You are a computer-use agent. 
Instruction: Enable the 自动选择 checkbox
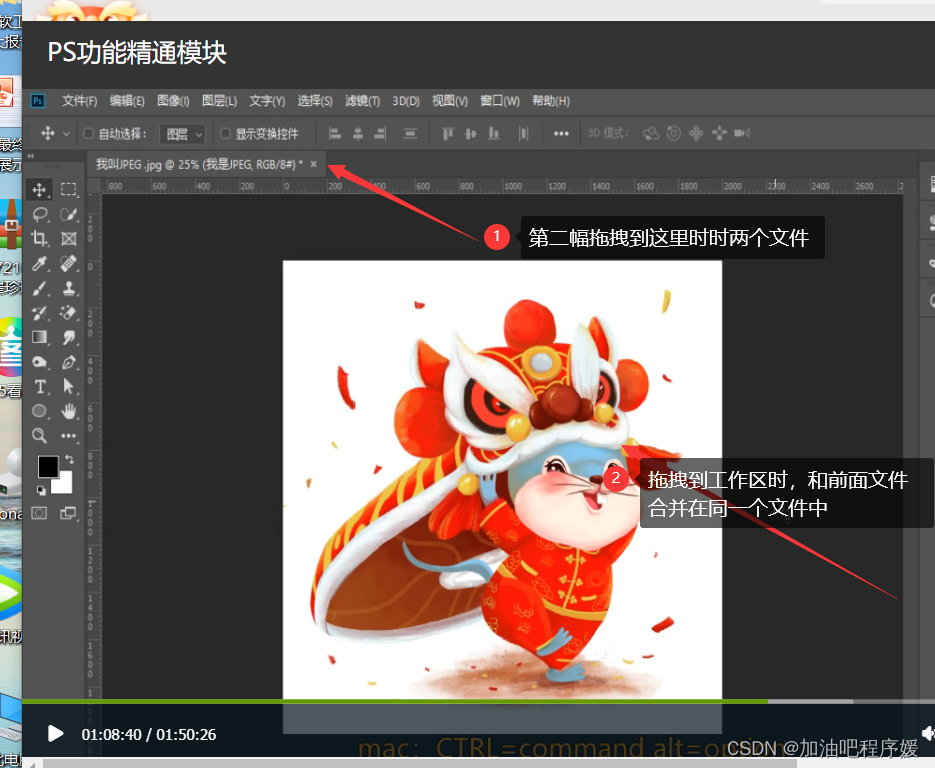(x=88, y=133)
